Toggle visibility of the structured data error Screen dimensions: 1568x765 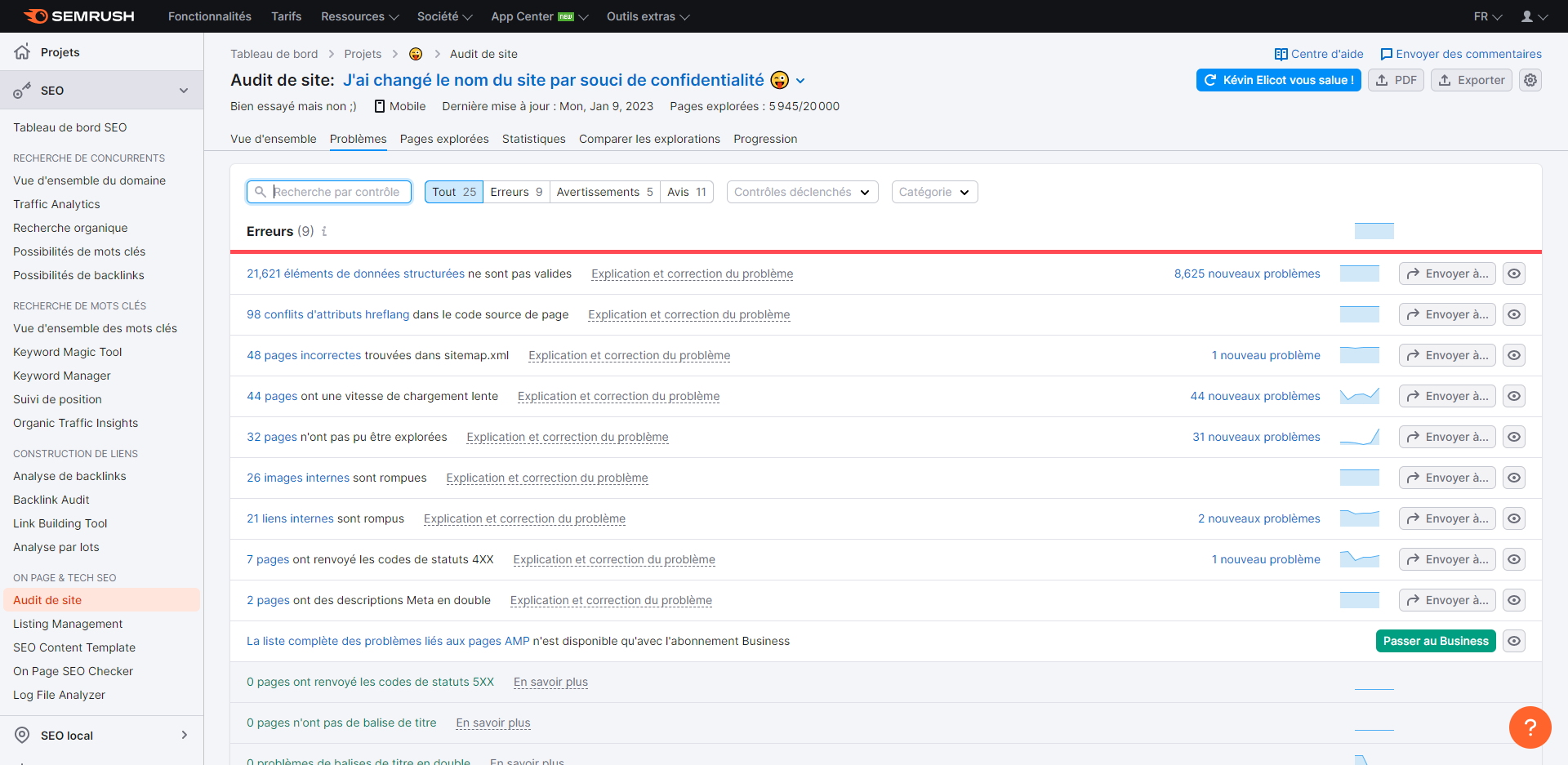click(x=1515, y=274)
